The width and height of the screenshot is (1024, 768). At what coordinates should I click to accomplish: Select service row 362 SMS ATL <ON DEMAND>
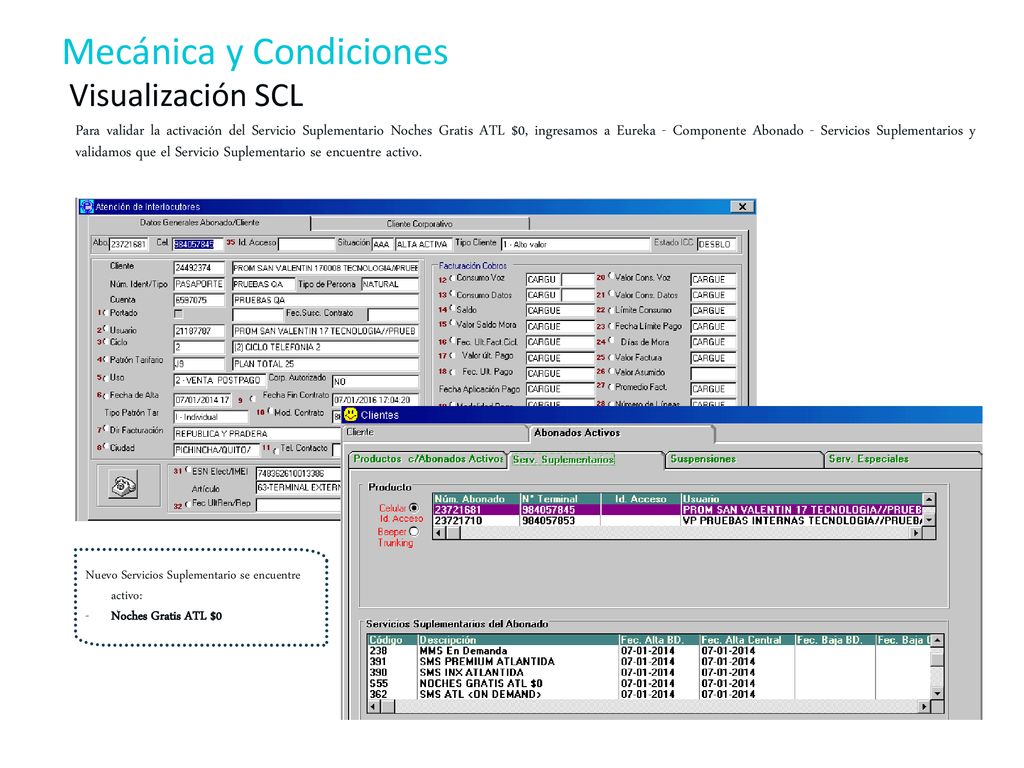647,694
